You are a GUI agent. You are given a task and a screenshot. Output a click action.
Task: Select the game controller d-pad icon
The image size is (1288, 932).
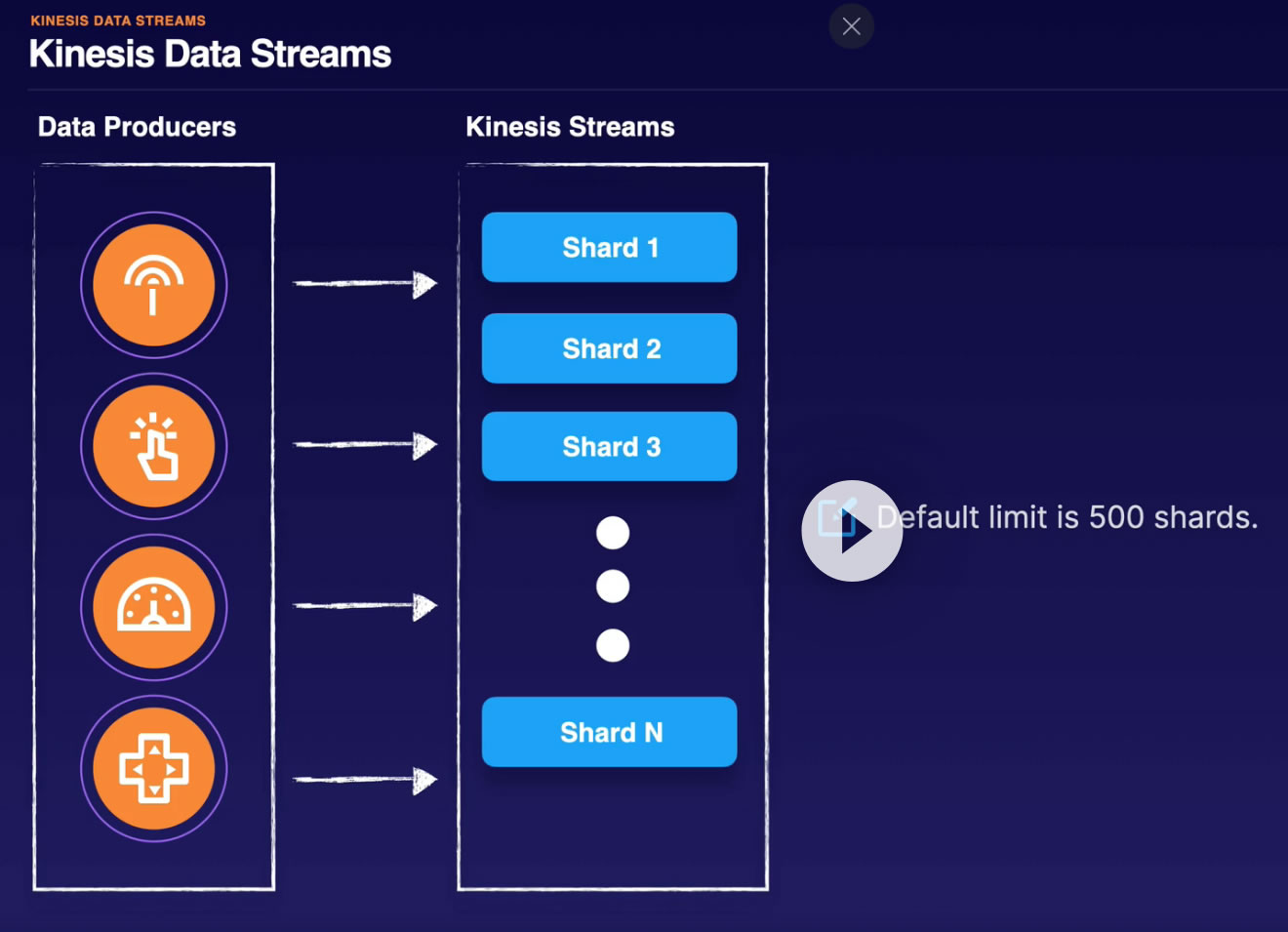(x=153, y=768)
